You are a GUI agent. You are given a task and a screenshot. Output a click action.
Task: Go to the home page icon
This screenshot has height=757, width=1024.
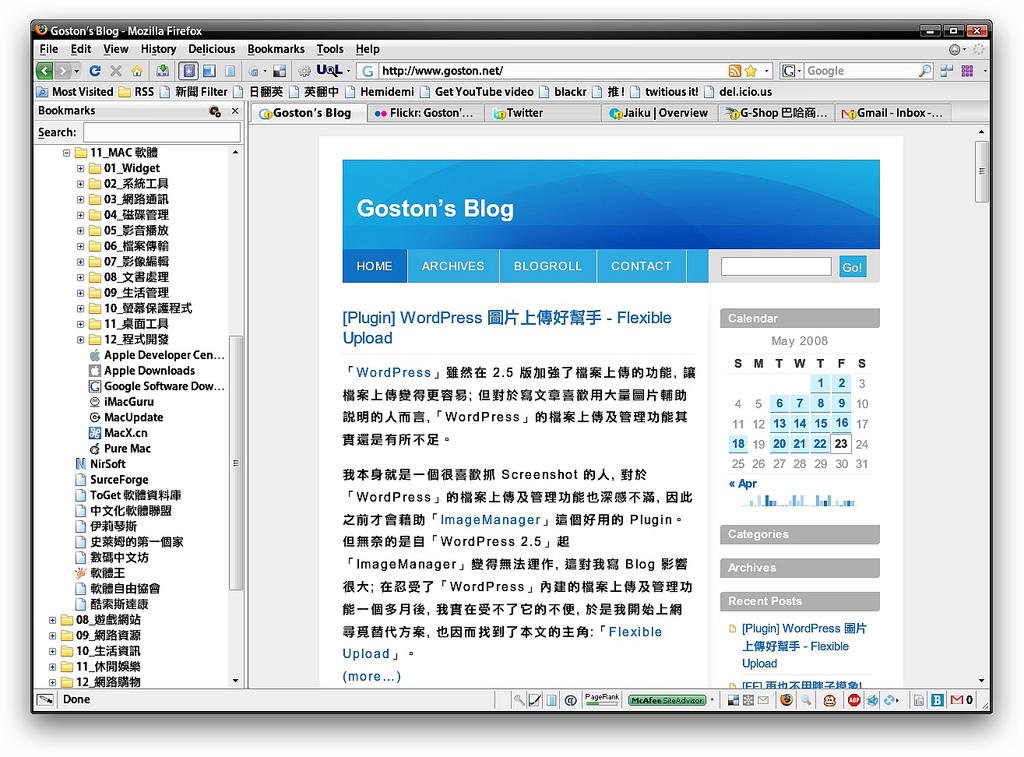[136, 71]
